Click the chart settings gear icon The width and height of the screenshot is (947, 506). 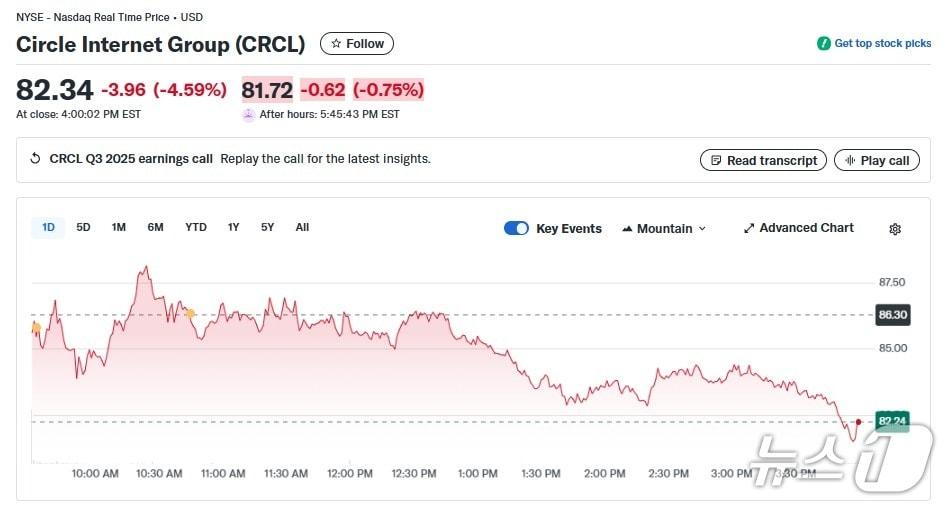click(895, 229)
